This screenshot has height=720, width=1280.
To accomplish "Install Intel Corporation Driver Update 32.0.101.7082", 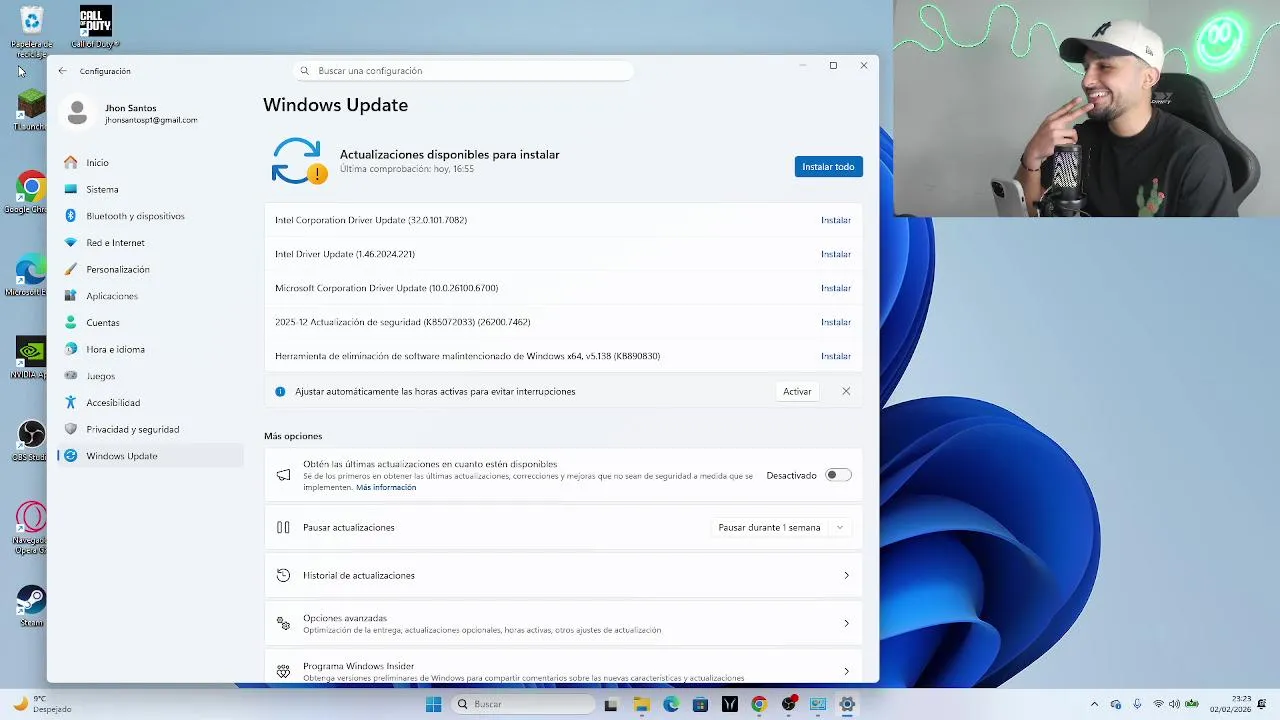I will tap(836, 220).
